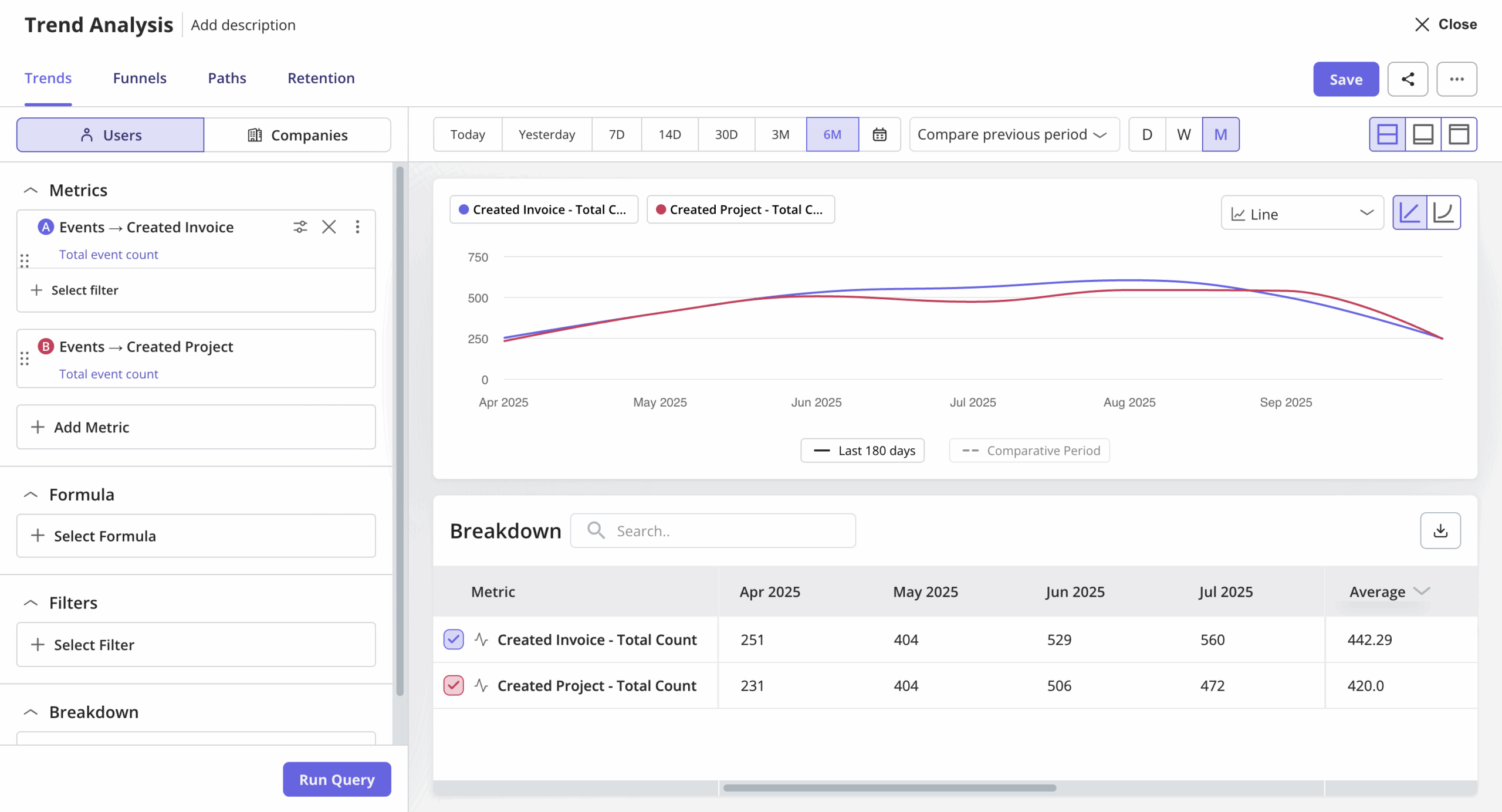1502x812 pixels.
Task: Open the calendar date picker icon
Action: 880,134
